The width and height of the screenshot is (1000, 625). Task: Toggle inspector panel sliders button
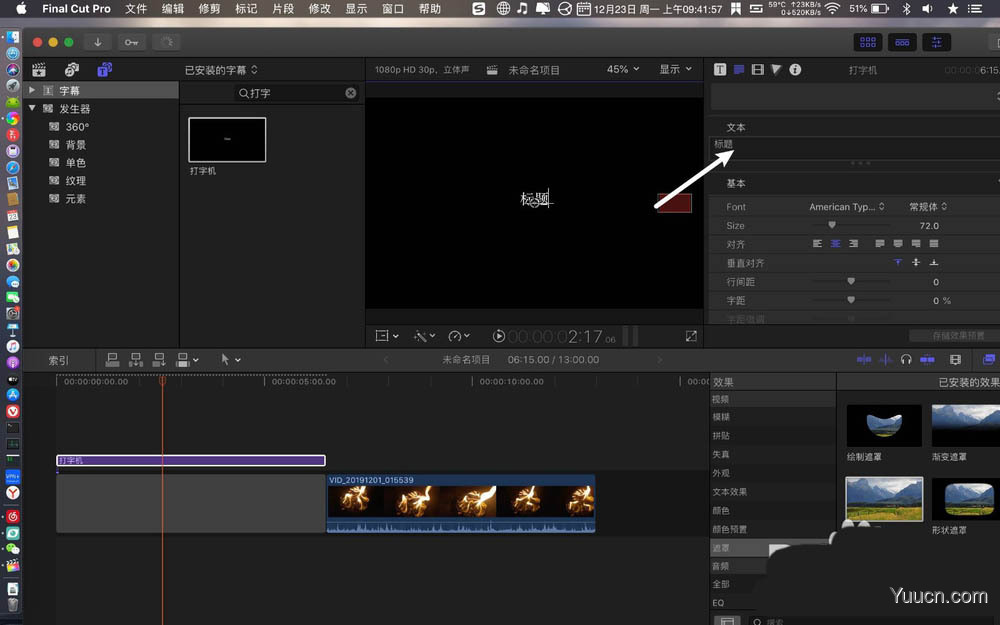coord(937,42)
